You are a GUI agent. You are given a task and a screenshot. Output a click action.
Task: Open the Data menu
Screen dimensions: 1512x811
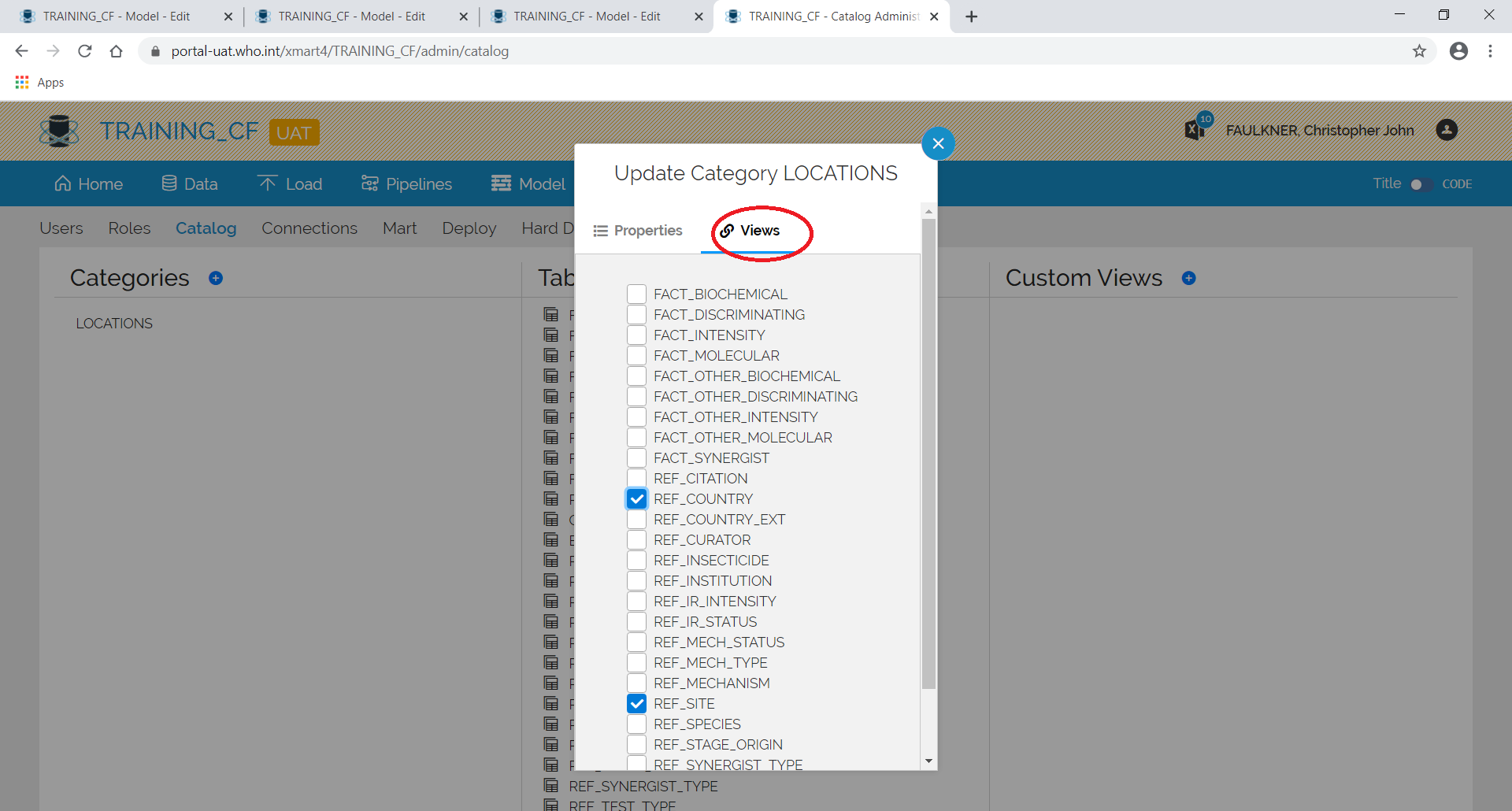point(190,183)
